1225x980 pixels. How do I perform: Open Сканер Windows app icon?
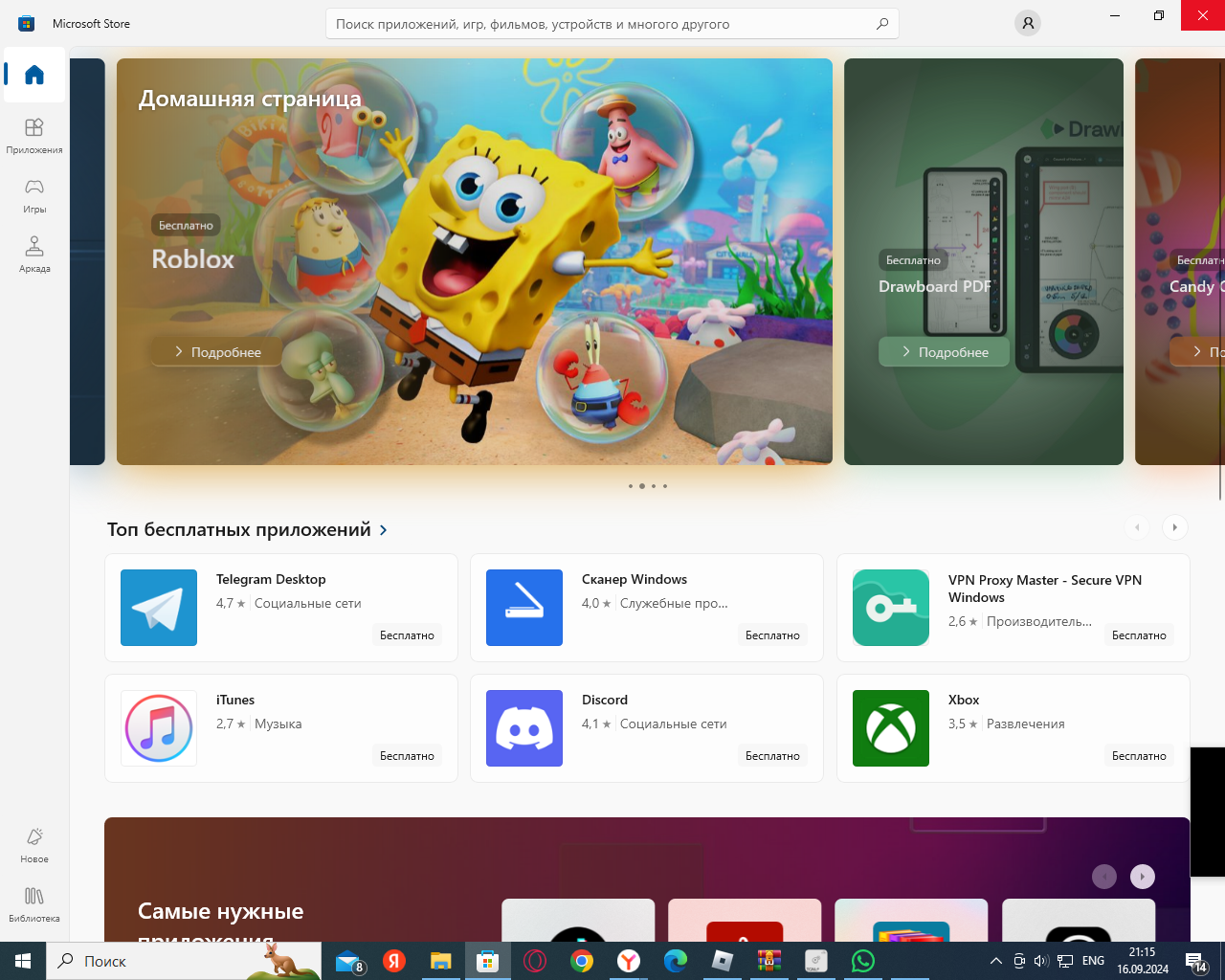tap(524, 608)
